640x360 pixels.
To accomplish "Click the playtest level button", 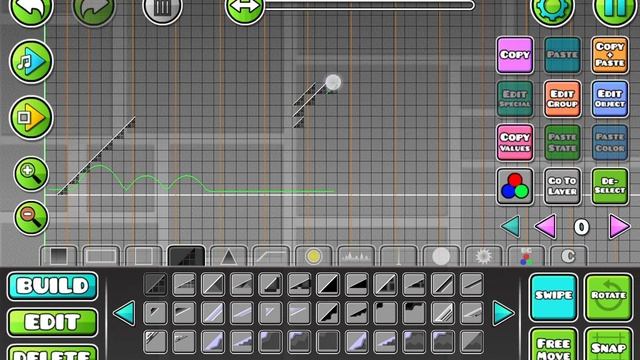I will point(31,118).
